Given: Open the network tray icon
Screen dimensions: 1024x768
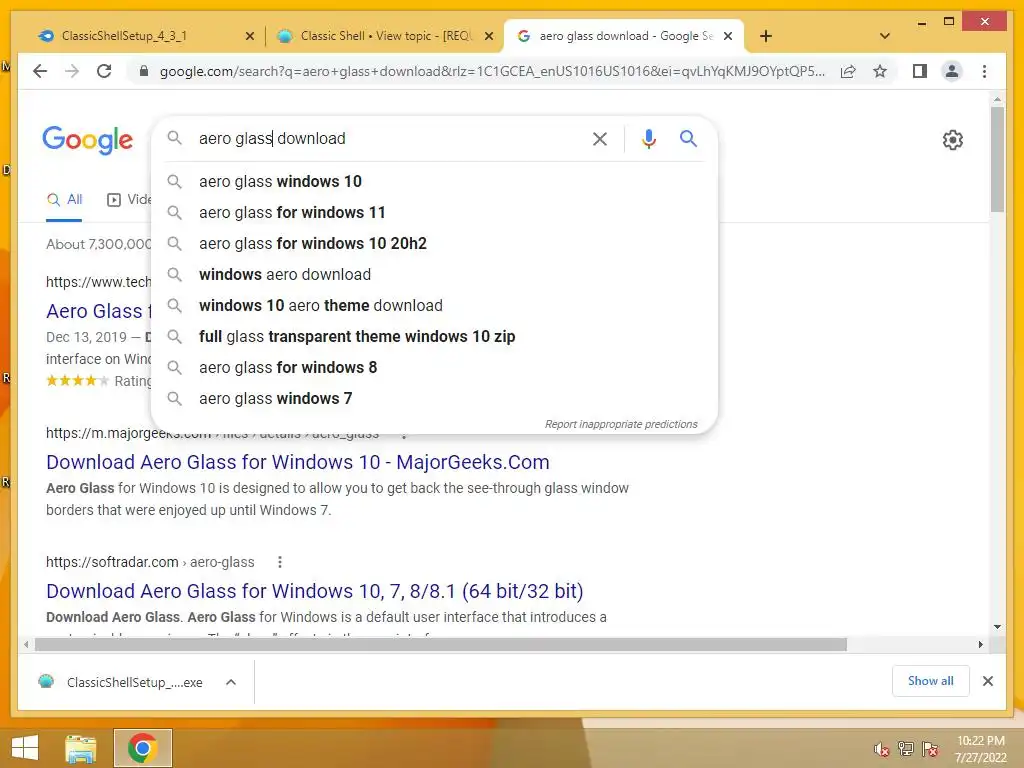Looking at the screenshot, I should point(906,749).
